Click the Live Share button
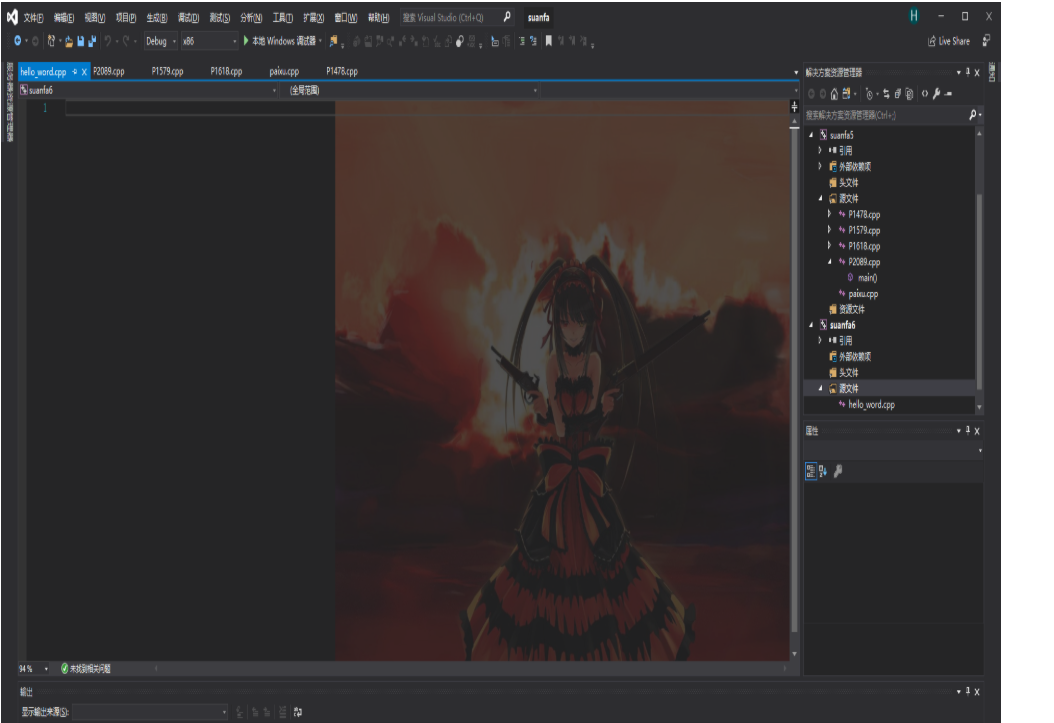The height and width of the screenshot is (723, 1054). [x=949, y=41]
